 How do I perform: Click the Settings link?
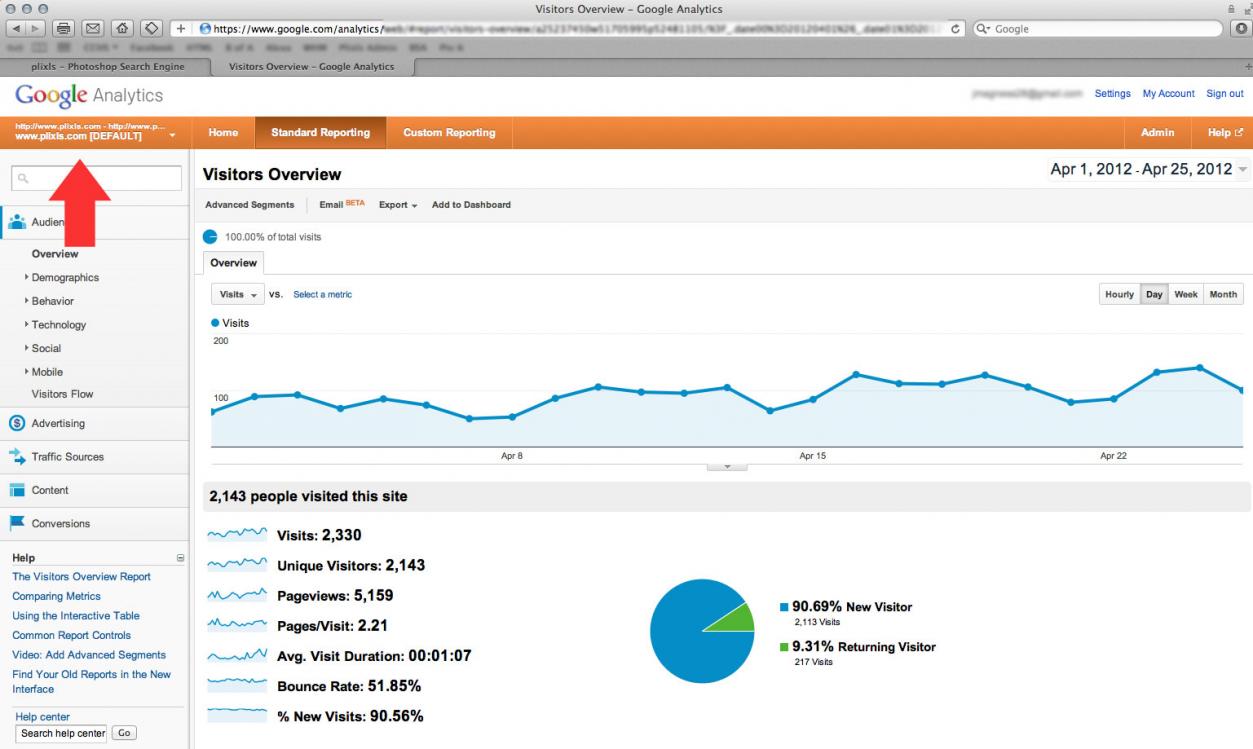pos(1112,94)
